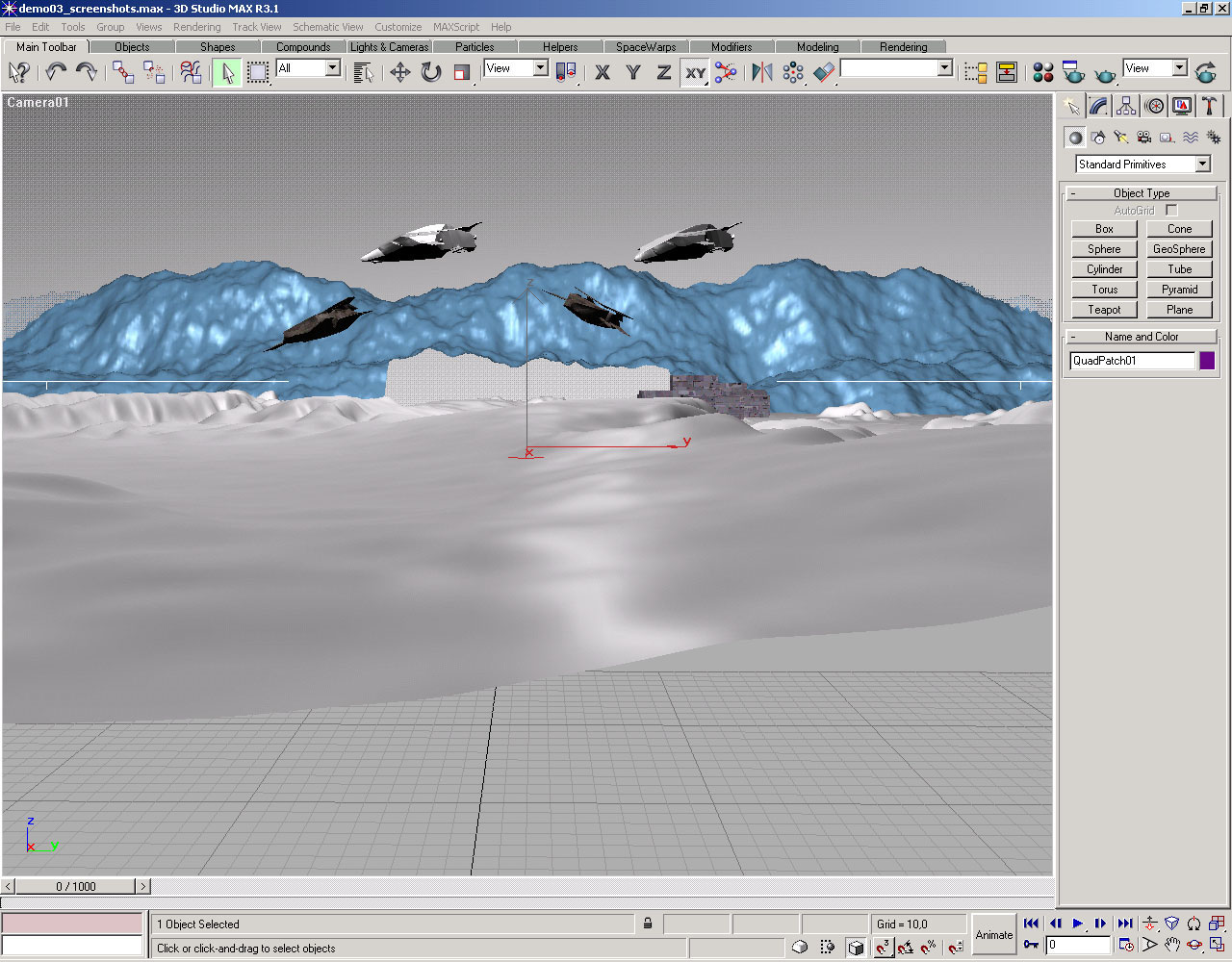The height and width of the screenshot is (962, 1232).
Task: Click the Mirror Selected Objects icon
Action: coord(761,72)
